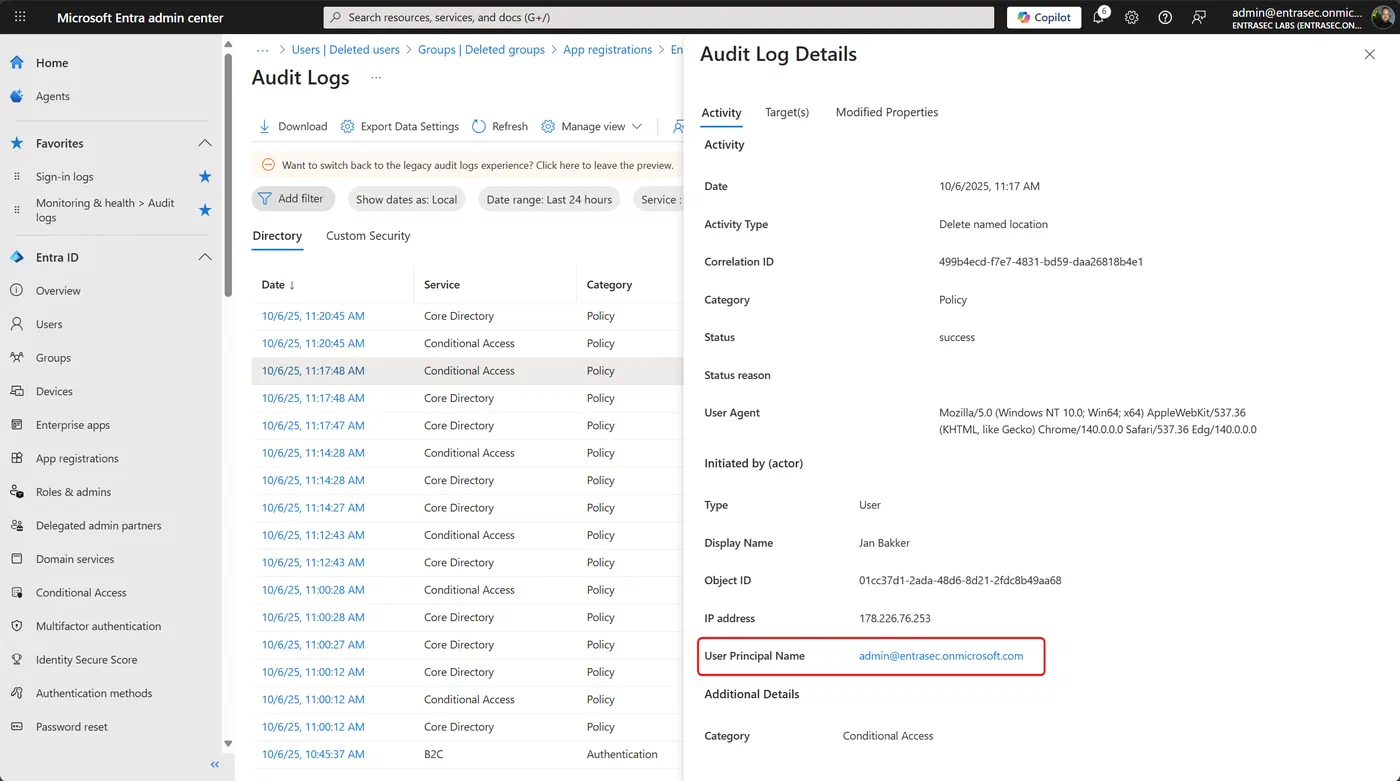Open the help question mark icon
Screen dimensions: 1400x781
click(x=1165, y=17)
